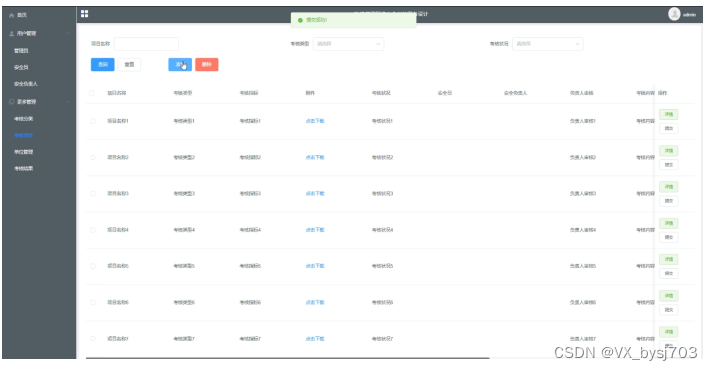The height and width of the screenshot is (370, 712).
Task: Tick the checkbox for 项目名称7 row
Action: tap(93, 339)
